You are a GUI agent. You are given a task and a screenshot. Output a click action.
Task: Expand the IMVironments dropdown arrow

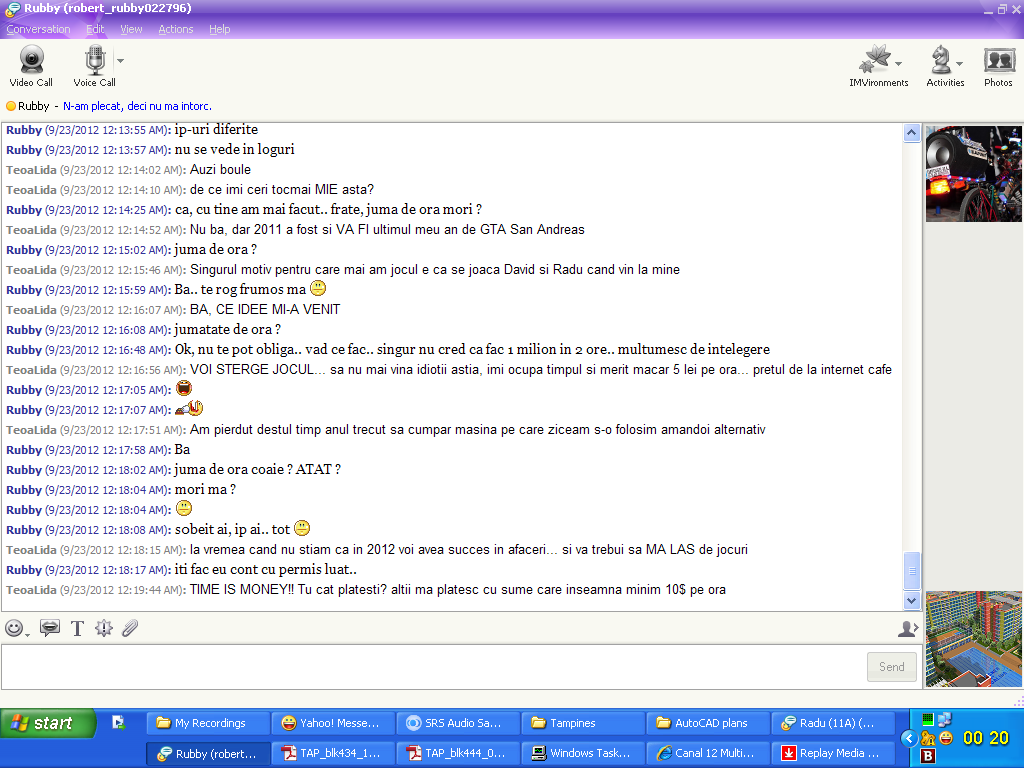(898, 63)
